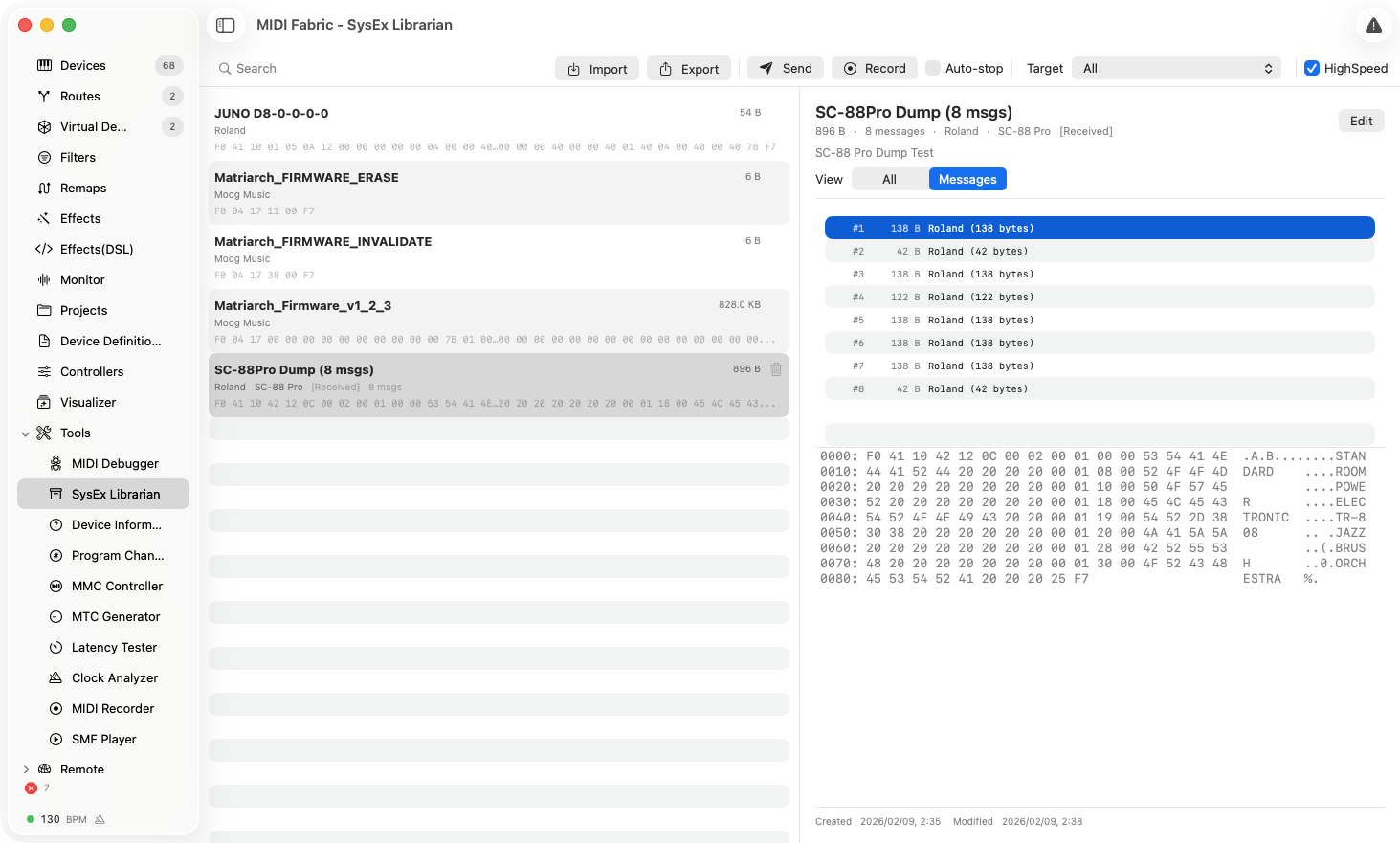This screenshot has height=843, width=1400.
Task: Uncheck the HighSpeed checkbox
Action: pyautogui.click(x=1312, y=68)
